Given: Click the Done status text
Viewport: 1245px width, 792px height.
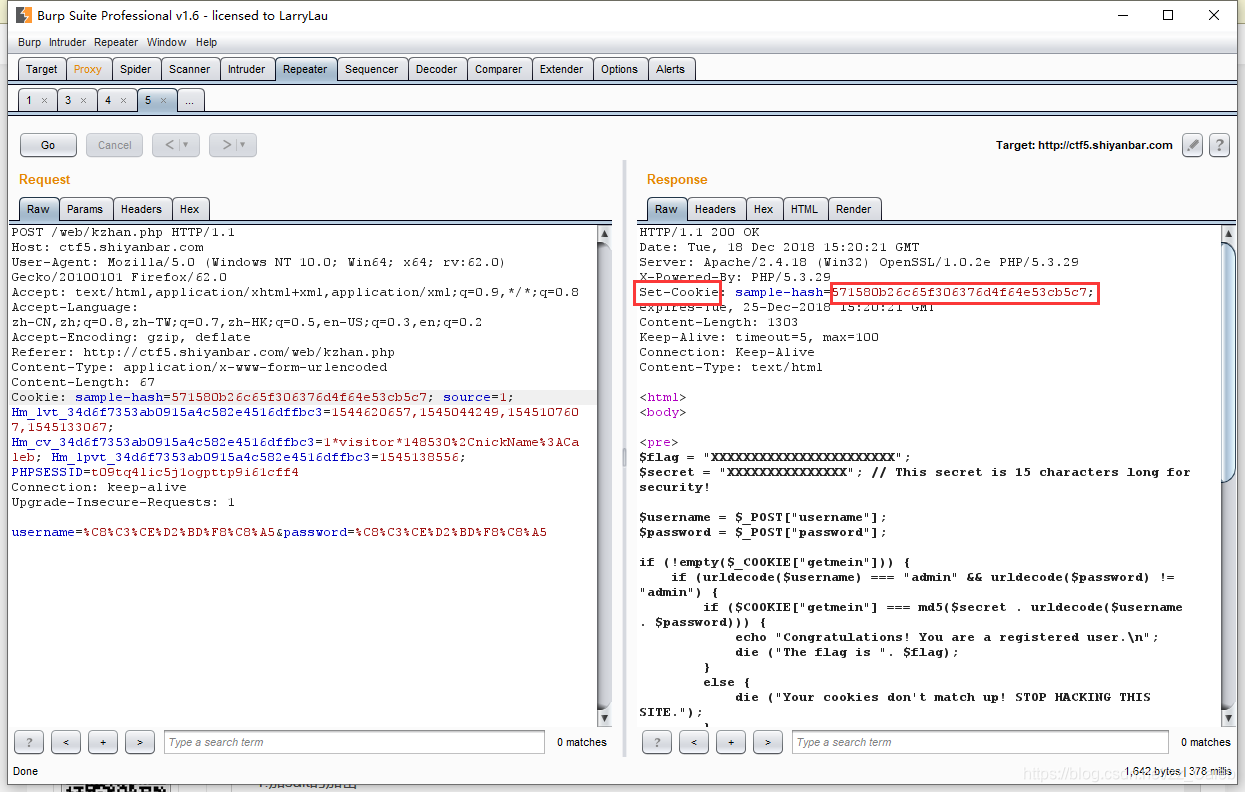Looking at the screenshot, I should [25, 771].
